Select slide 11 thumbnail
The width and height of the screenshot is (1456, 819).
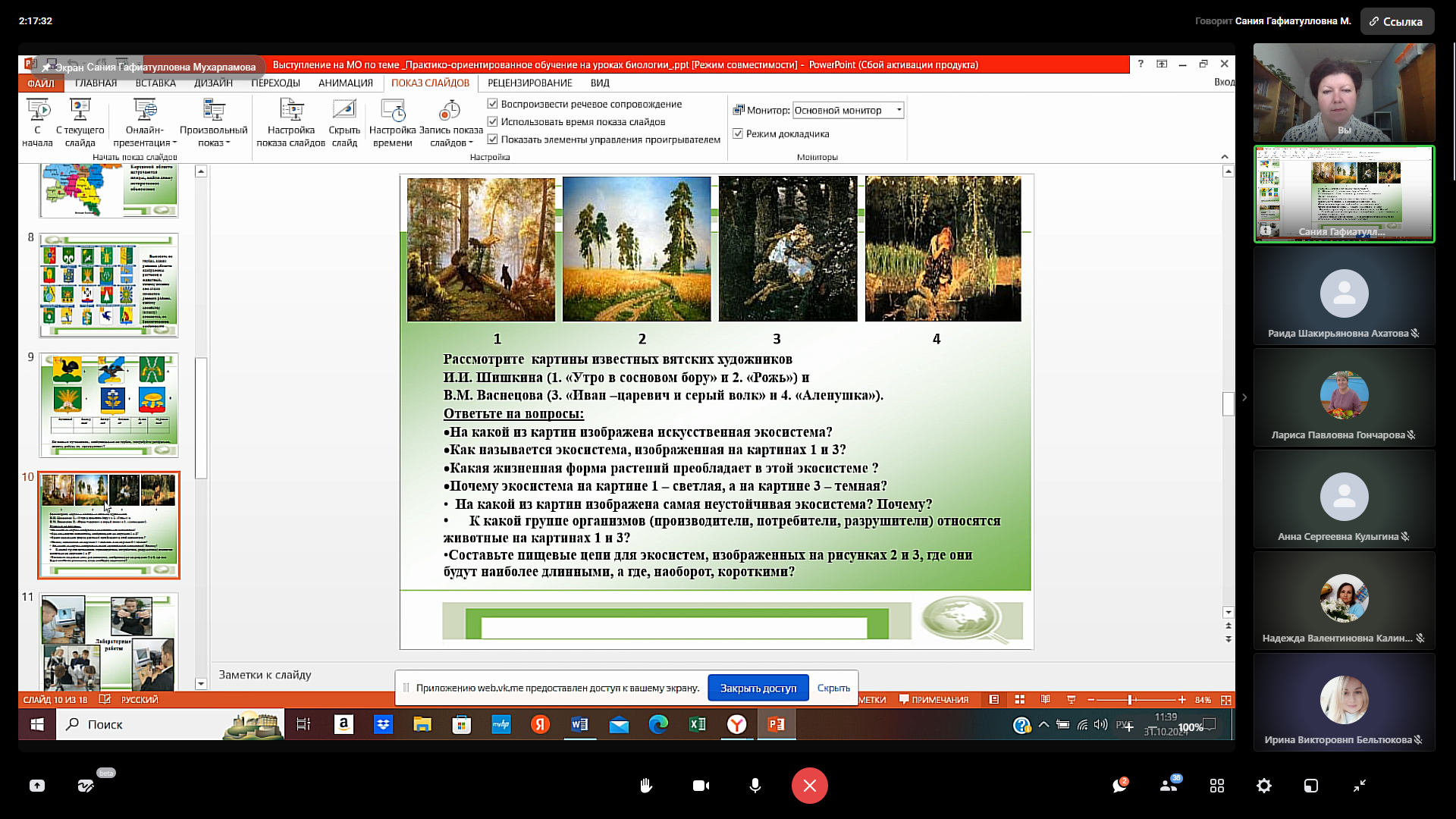click(x=108, y=642)
